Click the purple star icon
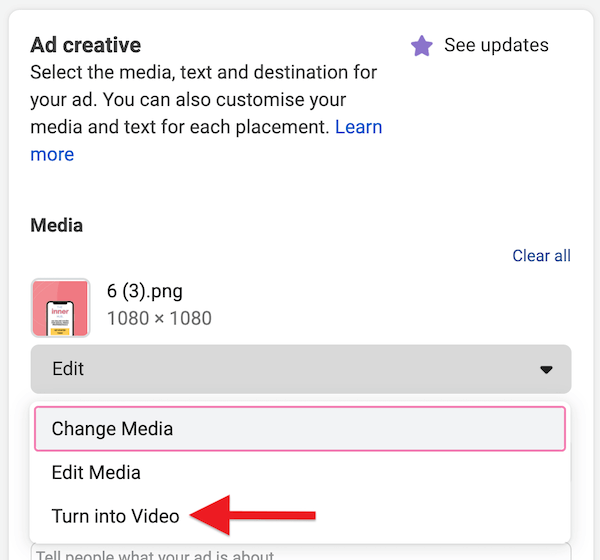Image resolution: width=600 pixels, height=560 pixels. click(422, 46)
